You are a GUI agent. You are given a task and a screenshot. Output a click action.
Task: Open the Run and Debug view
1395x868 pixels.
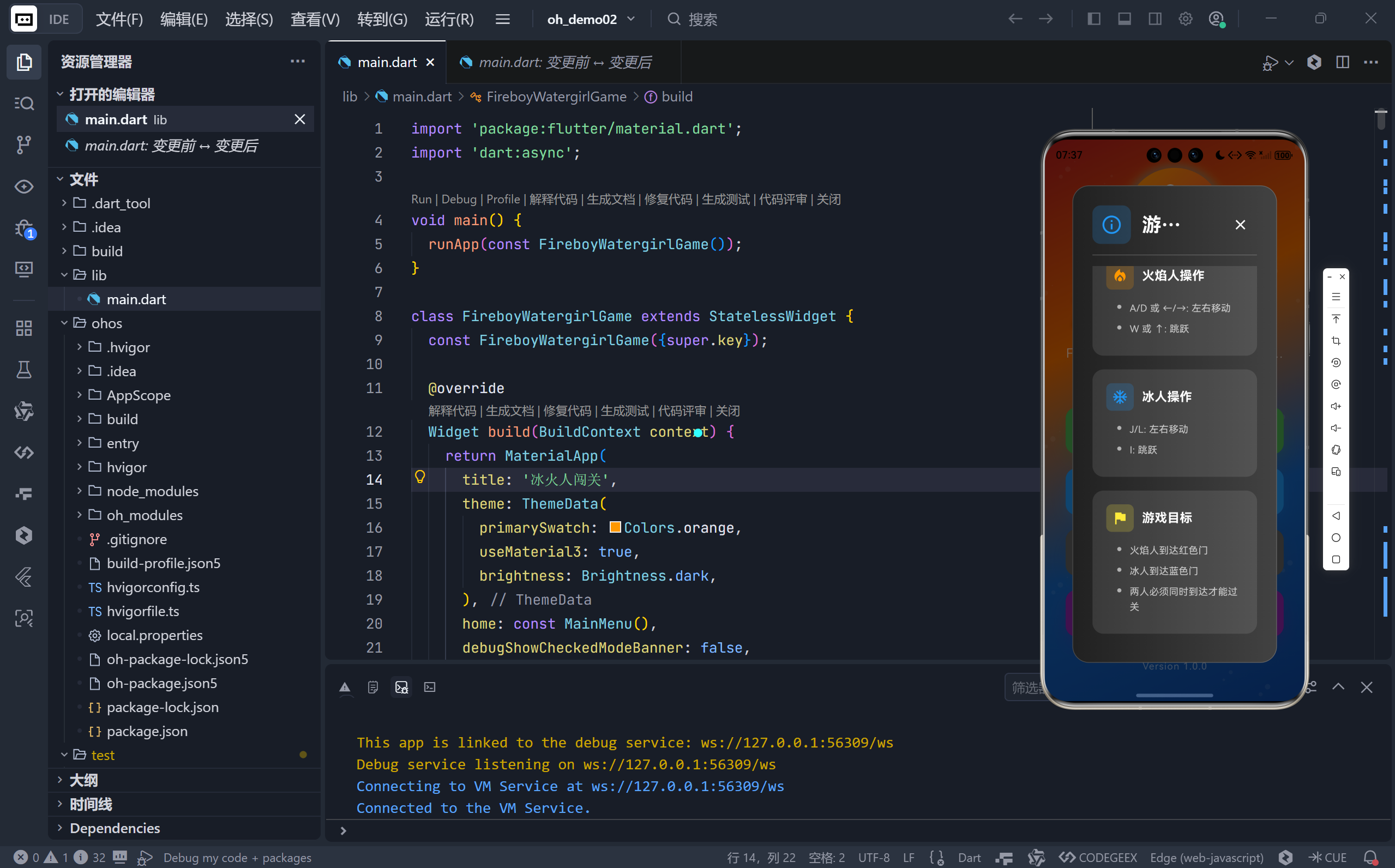pos(23,229)
